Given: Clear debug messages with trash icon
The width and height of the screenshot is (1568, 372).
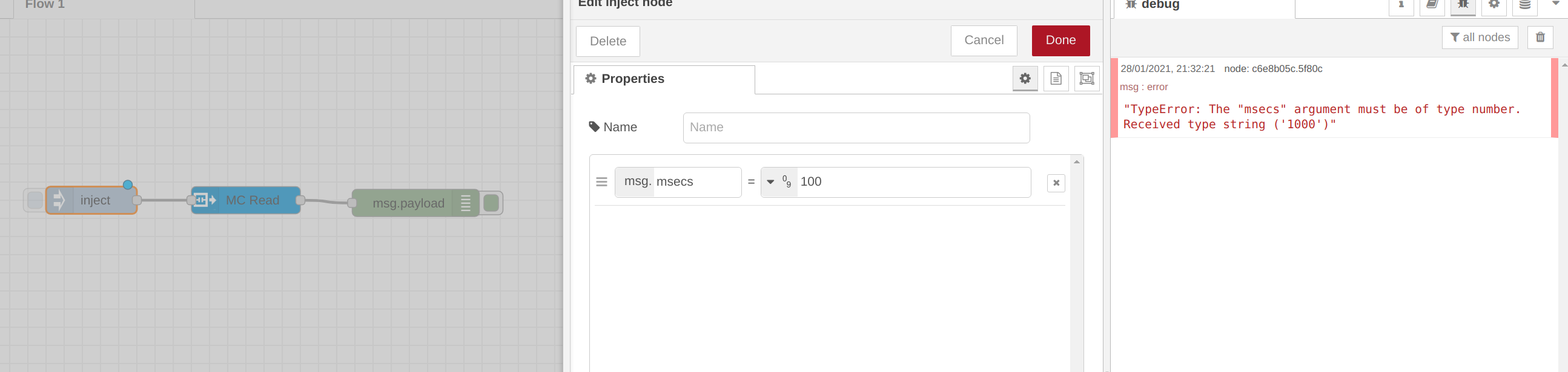Looking at the screenshot, I should 1541,37.
